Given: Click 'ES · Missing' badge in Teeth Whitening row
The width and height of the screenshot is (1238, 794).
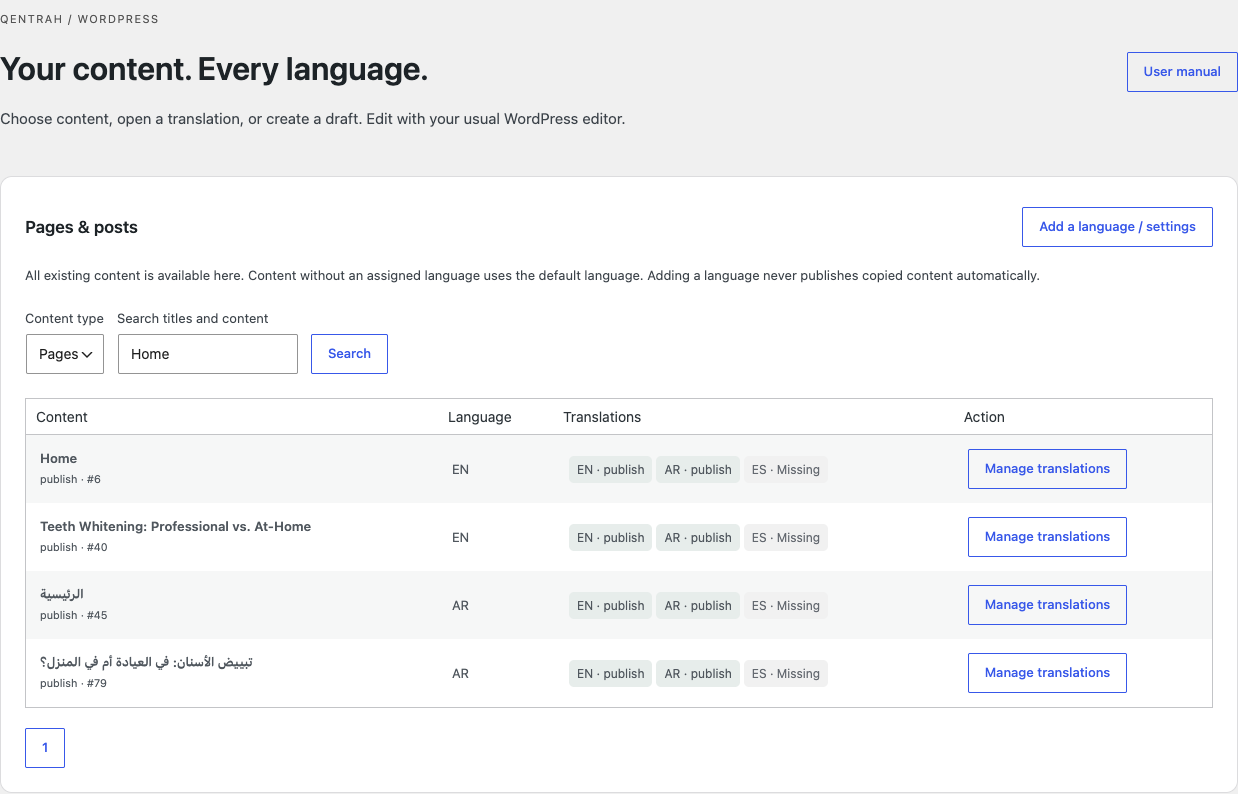Looking at the screenshot, I should (x=786, y=538).
